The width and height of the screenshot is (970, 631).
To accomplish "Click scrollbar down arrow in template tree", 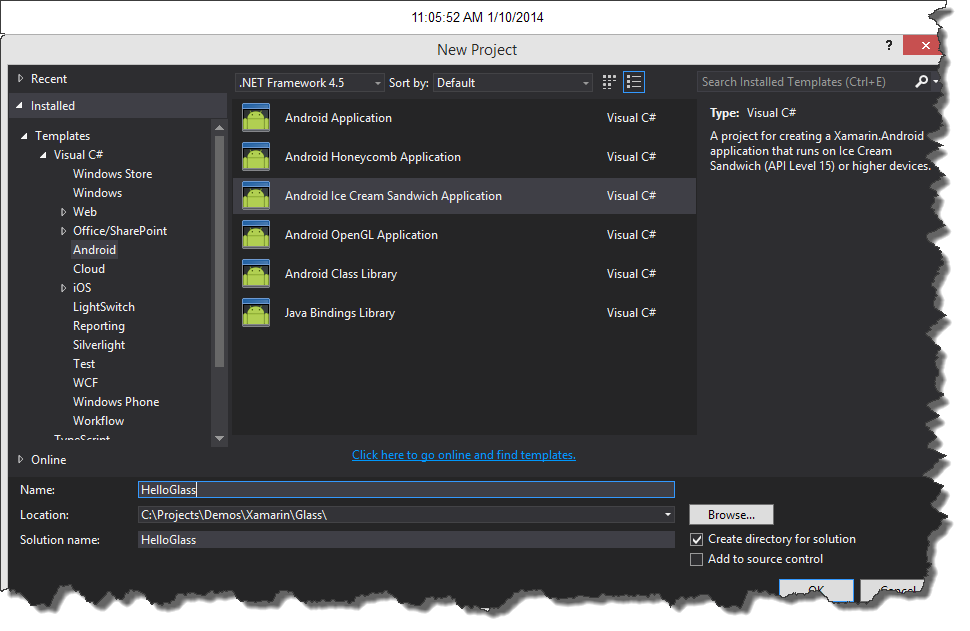I will click(x=219, y=438).
